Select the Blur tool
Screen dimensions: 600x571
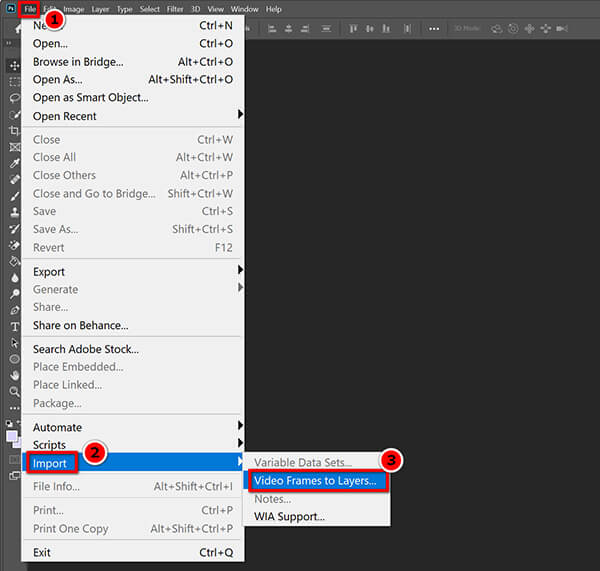click(15, 277)
